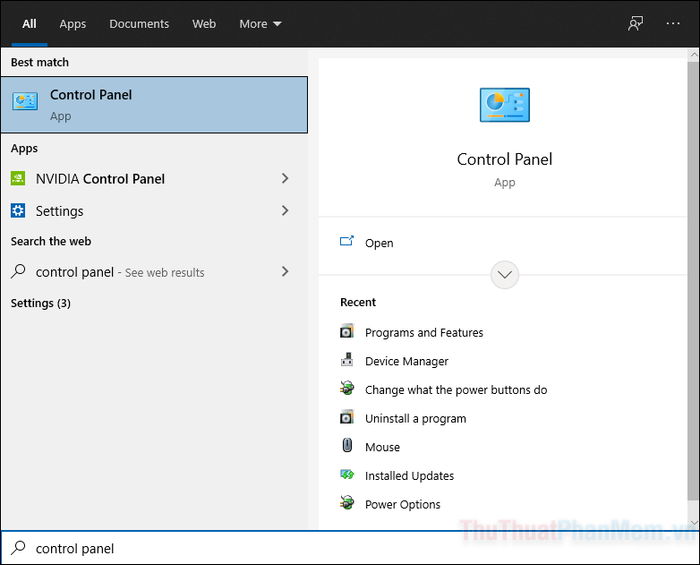Switch to the Documents tab
The width and height of the screenshot is (700, 565).
pyautogui.click(x=139, y=24)
